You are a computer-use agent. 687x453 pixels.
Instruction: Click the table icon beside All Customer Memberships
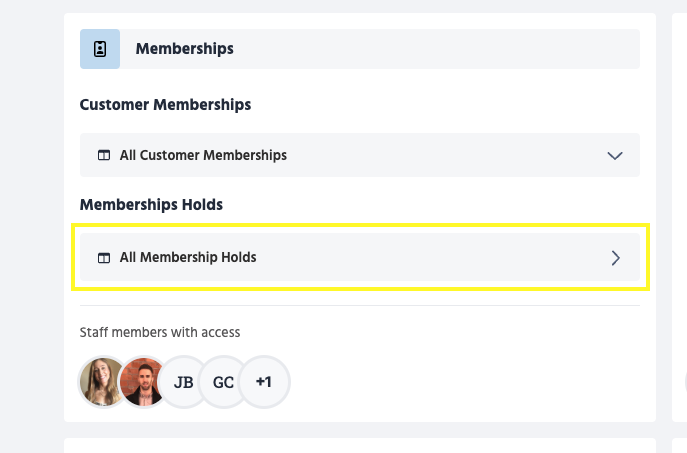(103, 156)
